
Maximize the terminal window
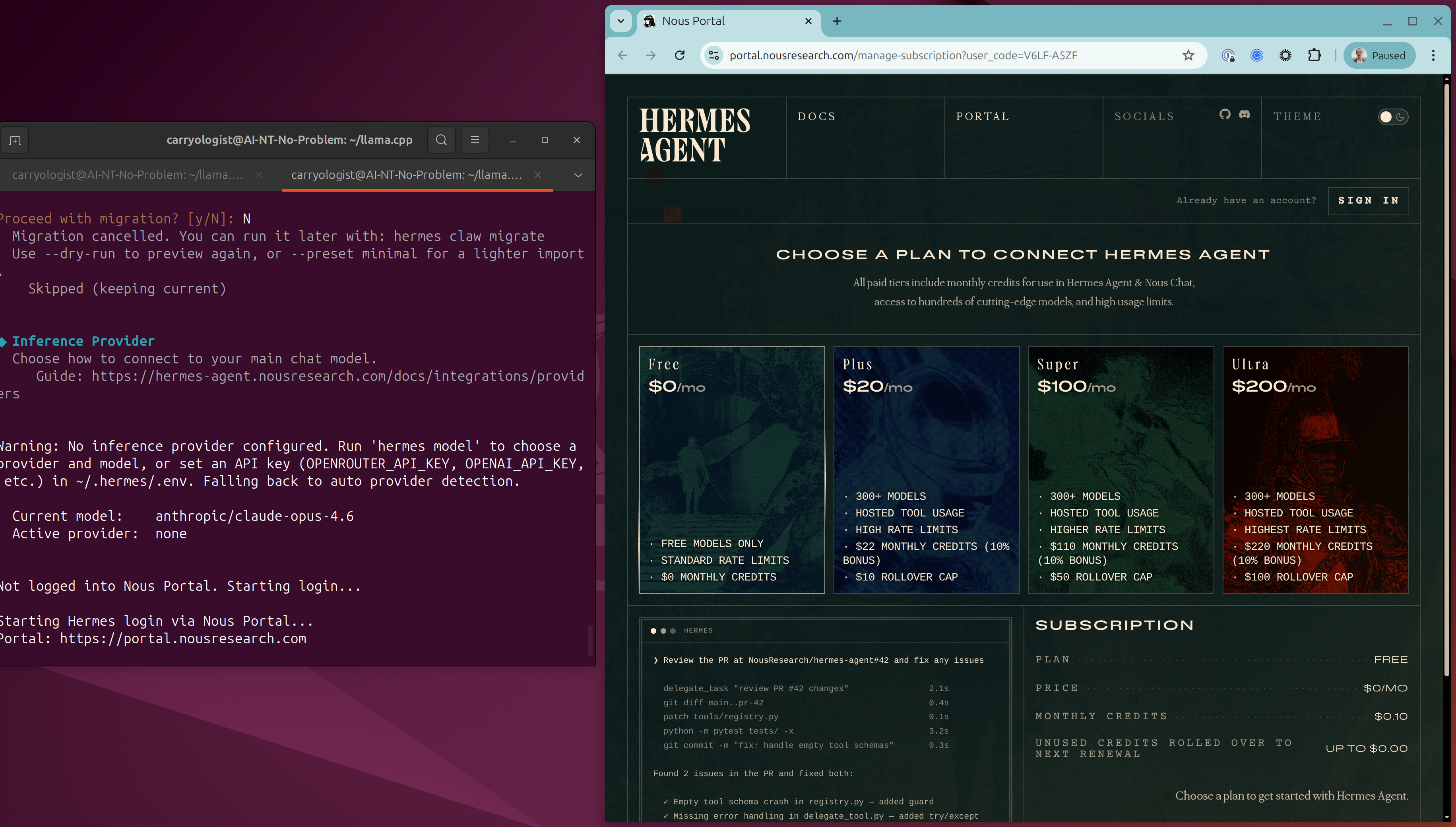(545, 140)
